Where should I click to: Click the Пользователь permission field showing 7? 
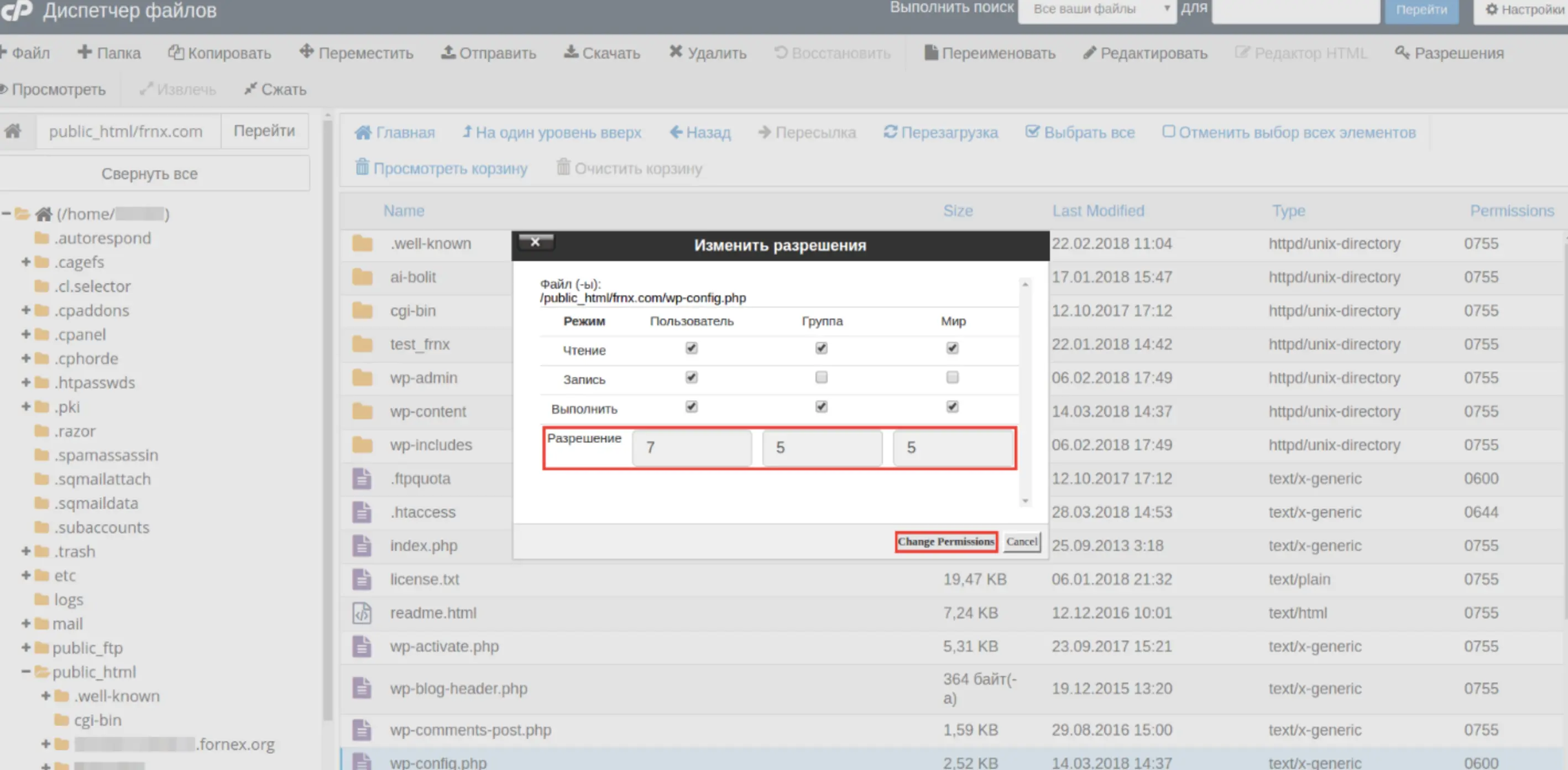(692, 448)
